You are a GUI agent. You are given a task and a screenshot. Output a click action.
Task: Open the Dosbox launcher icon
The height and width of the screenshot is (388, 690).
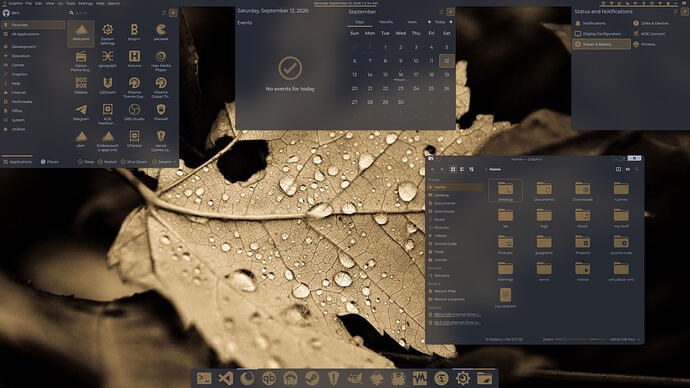(x=81, y=86)
